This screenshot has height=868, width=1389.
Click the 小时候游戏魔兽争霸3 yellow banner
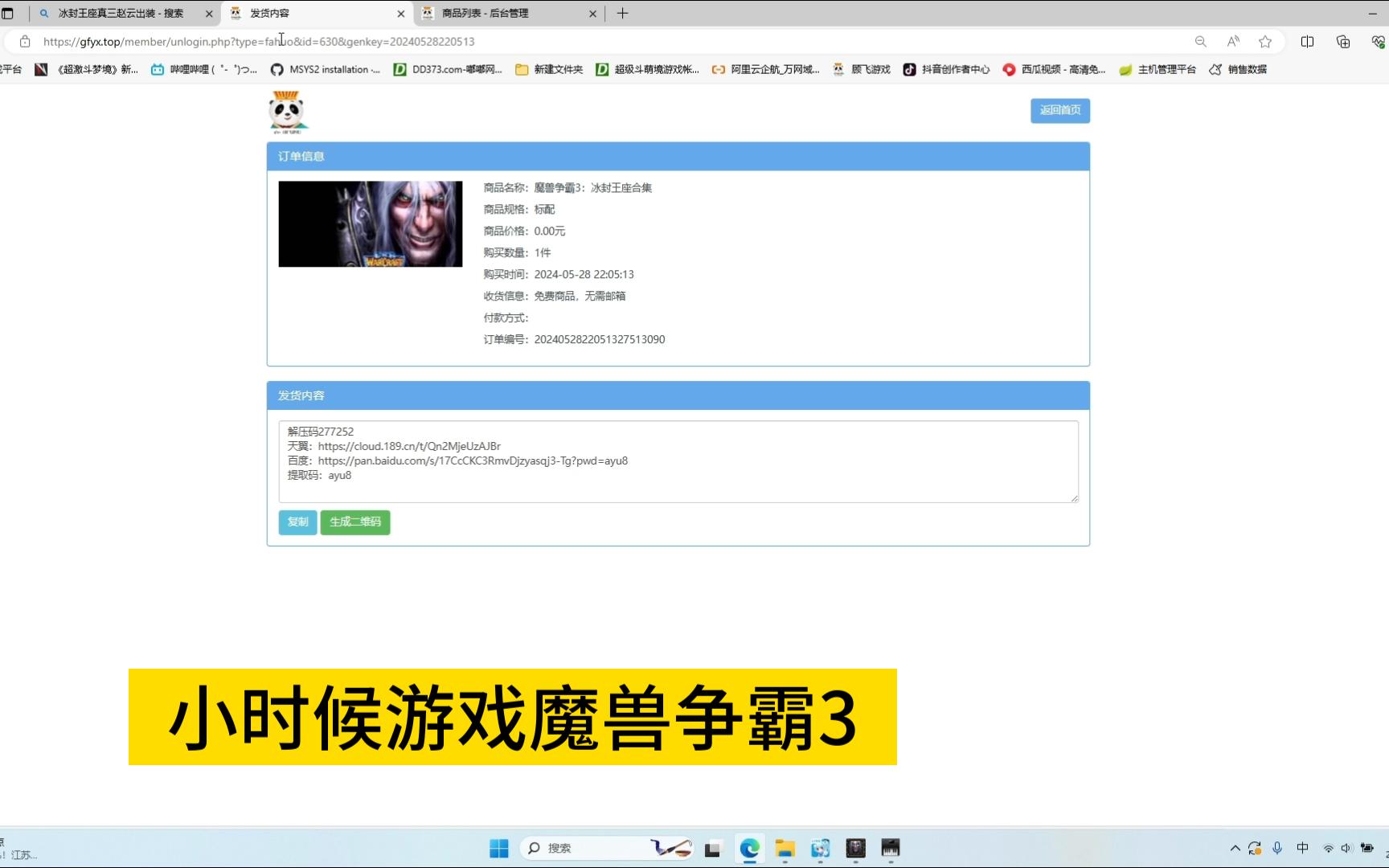click(x=513, y=717)
